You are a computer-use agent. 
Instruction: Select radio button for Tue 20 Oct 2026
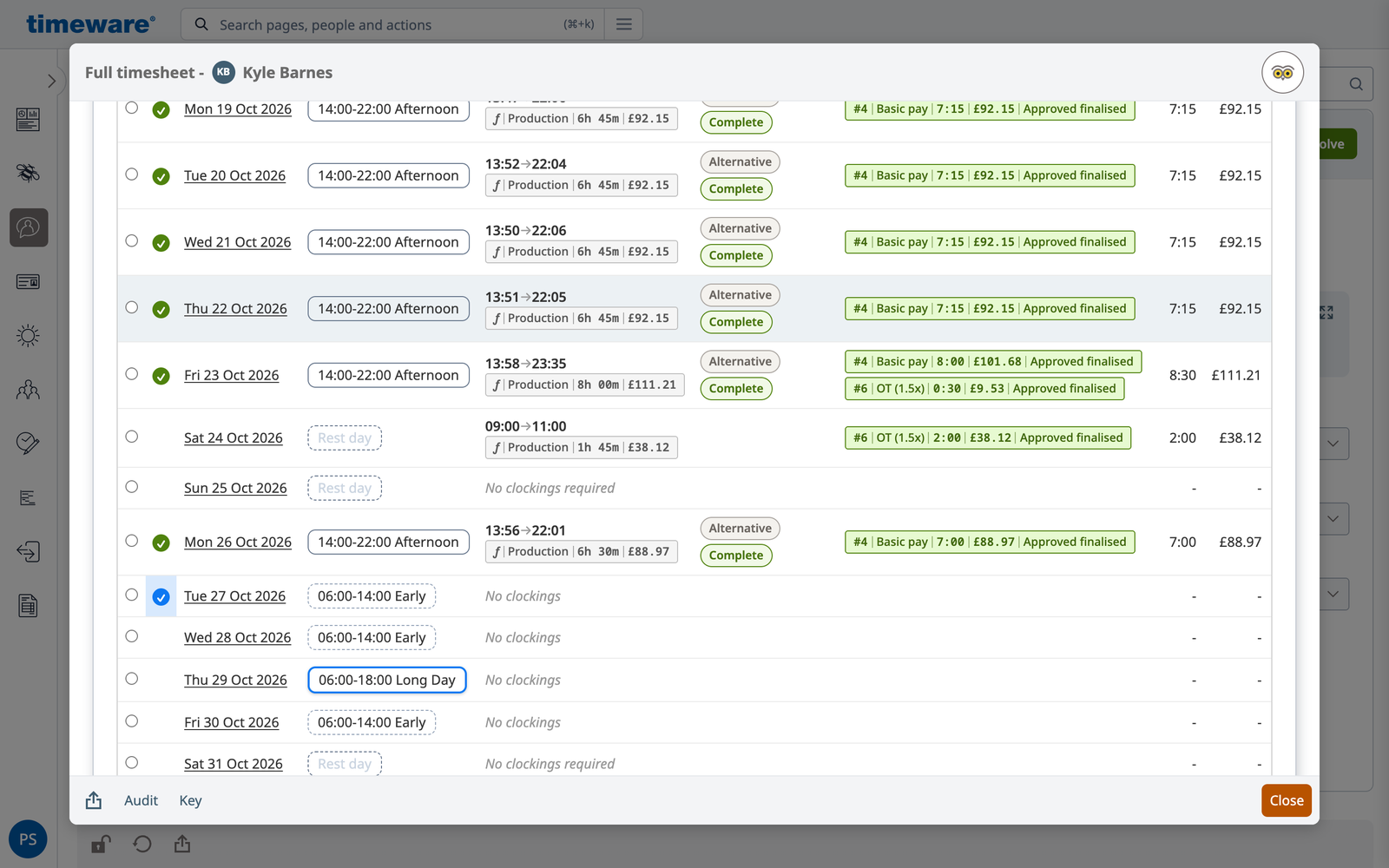tap(132, 174)
